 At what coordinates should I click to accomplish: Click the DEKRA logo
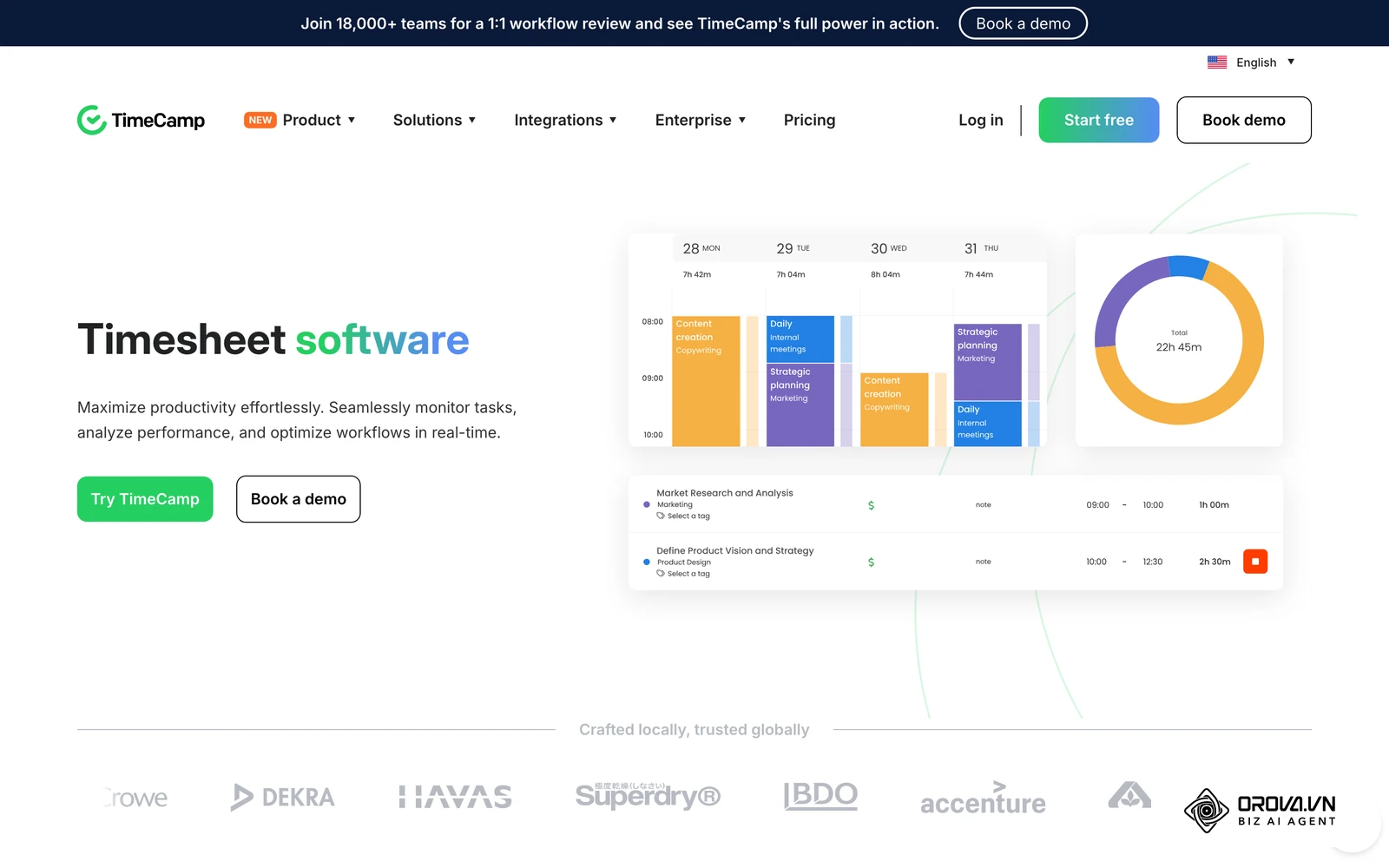coord(282,797)
